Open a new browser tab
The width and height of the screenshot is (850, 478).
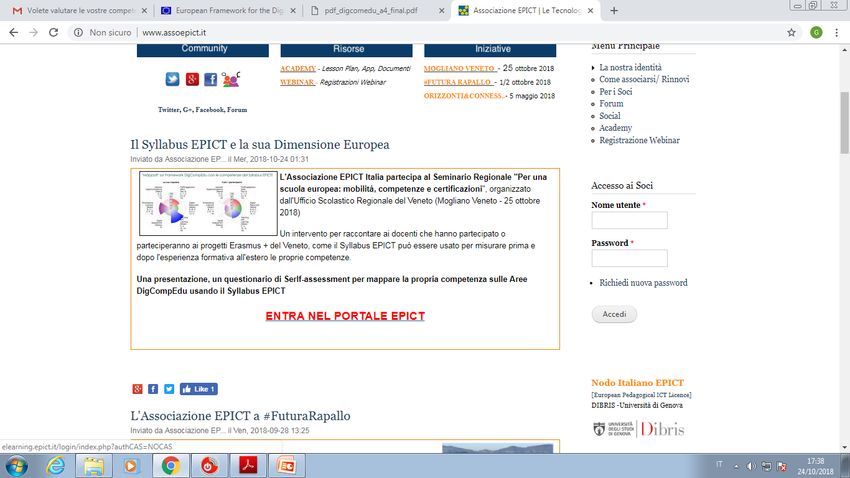[613, 10]
